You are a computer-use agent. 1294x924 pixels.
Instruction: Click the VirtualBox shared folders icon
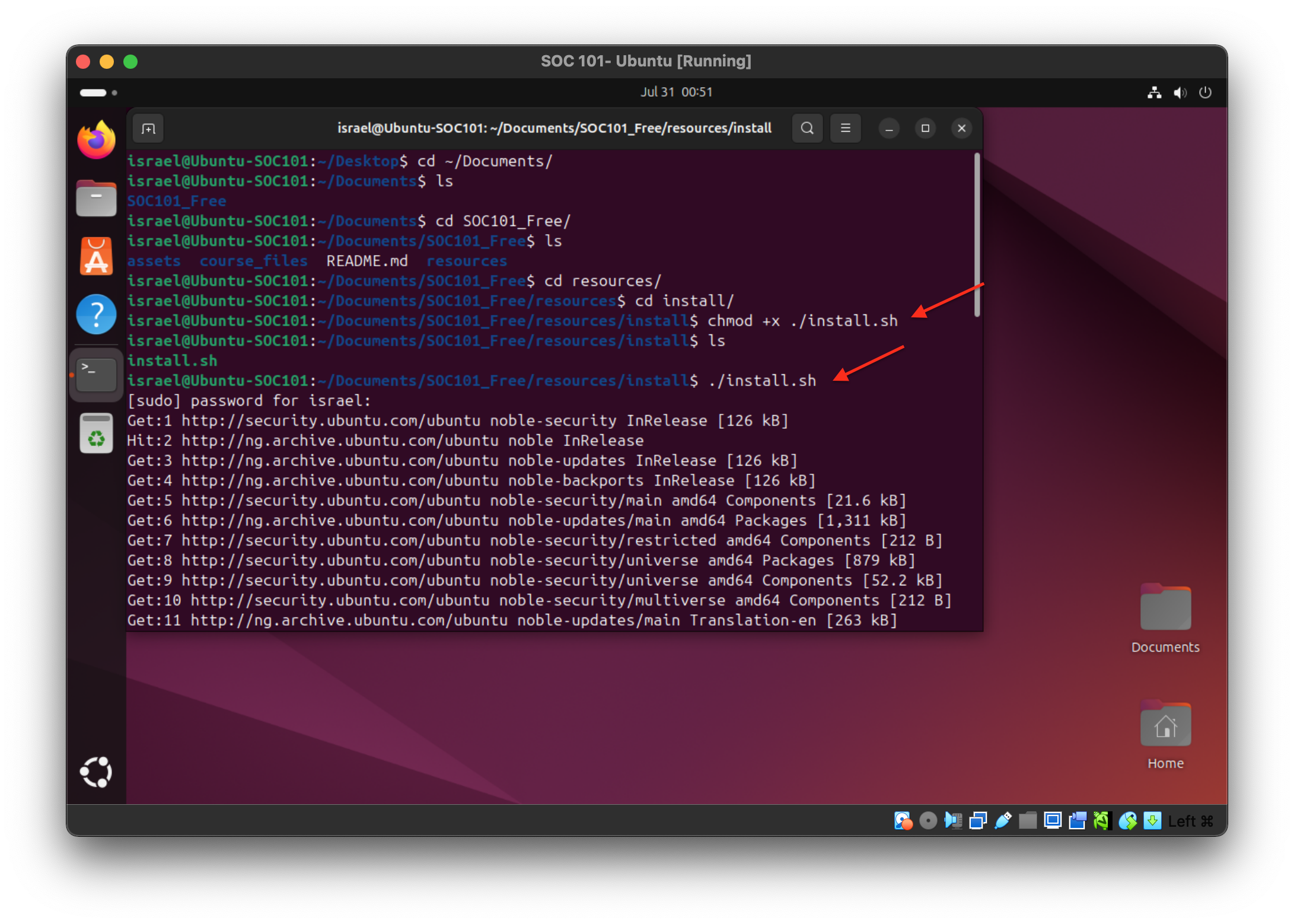click(1028, 821)
